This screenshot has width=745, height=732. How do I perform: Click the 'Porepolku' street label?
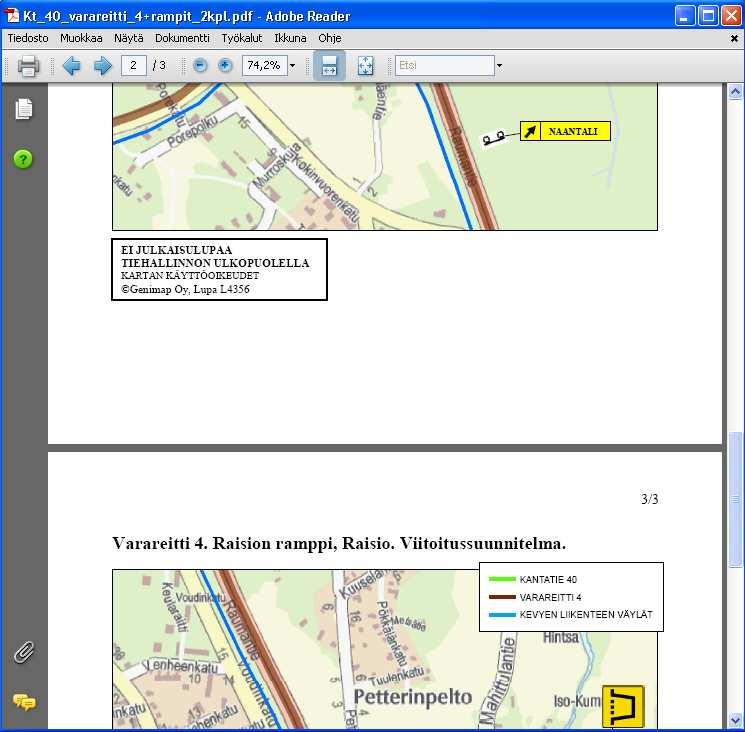point(192,131)
